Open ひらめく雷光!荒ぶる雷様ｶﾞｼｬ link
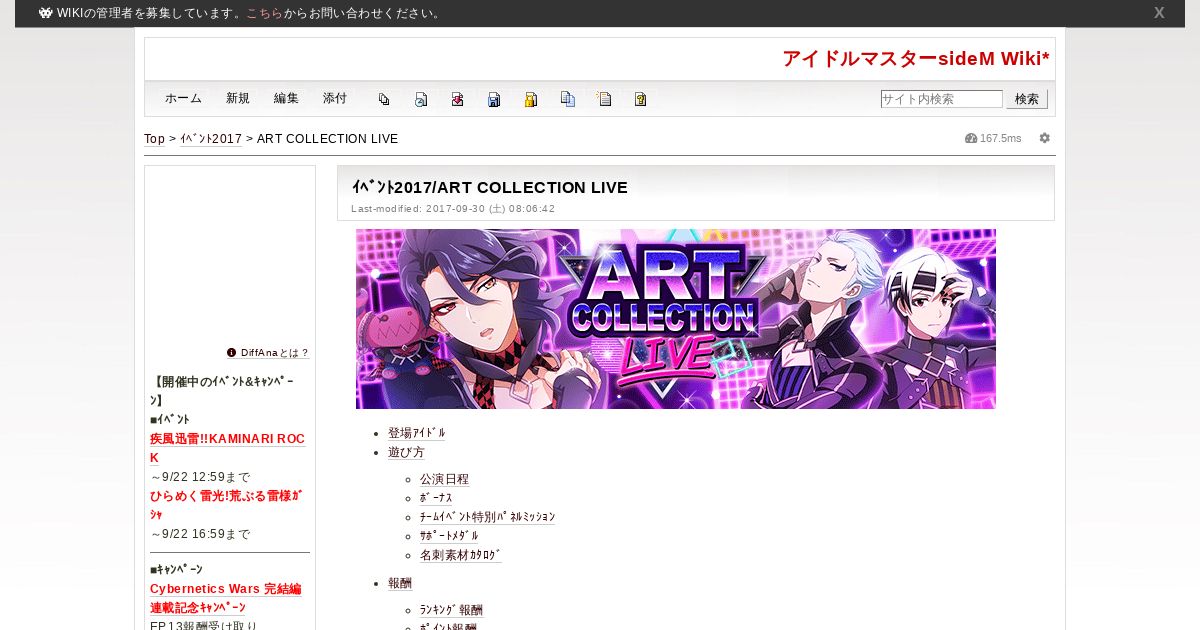The width and height of the screenshot is (1200, 630). 226,505
